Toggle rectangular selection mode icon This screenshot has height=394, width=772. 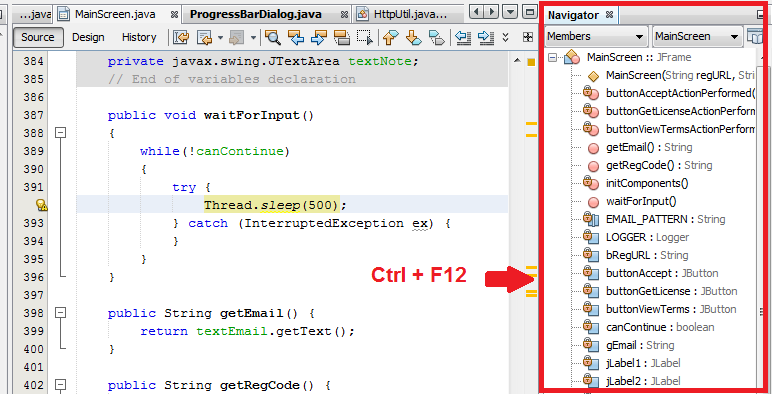point(365,37)
